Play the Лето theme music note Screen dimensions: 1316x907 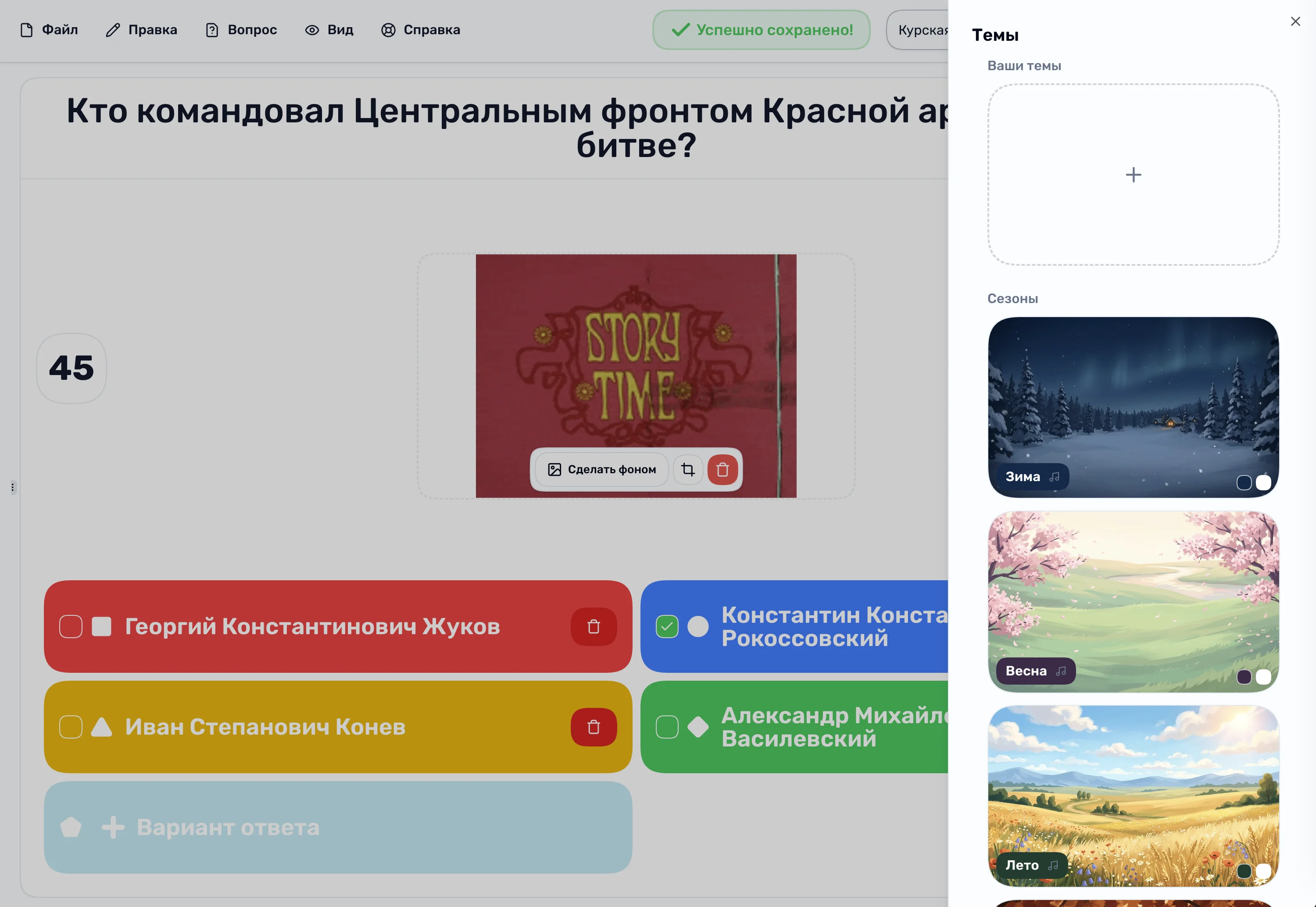point(1053,865)
